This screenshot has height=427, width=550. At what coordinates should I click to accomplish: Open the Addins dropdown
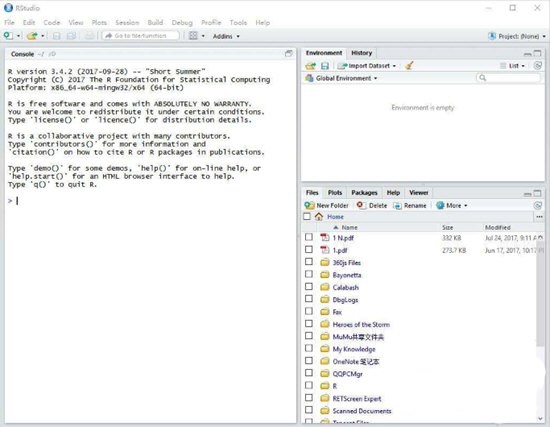(x=226, y=36)
